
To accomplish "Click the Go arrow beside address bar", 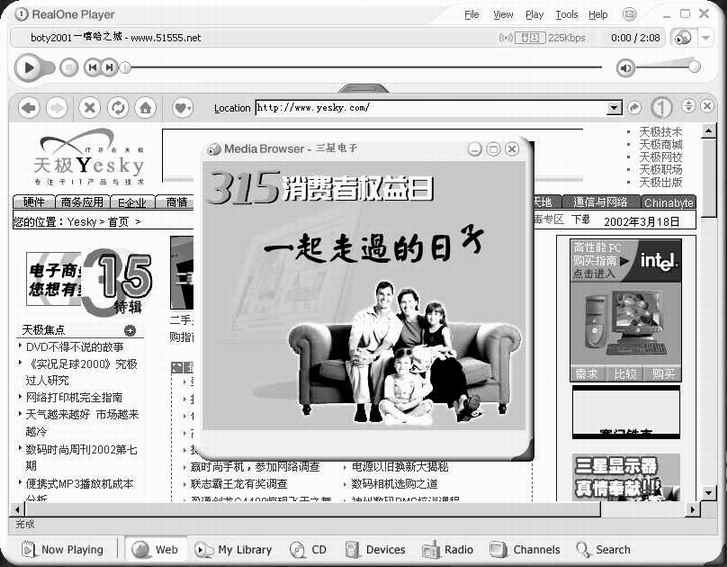I will pos(634,108).
